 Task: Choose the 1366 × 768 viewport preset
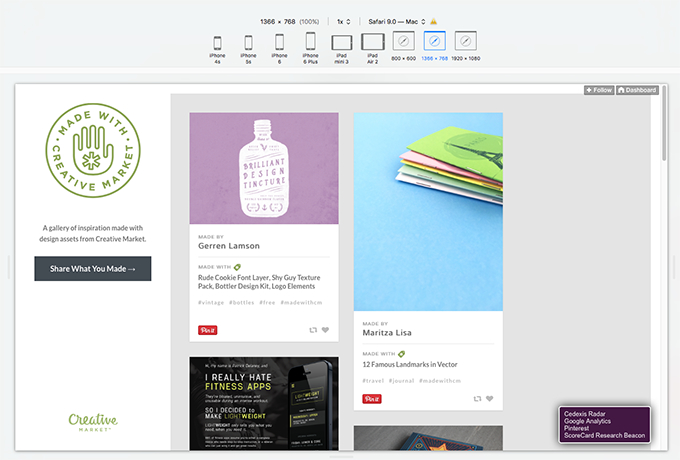pos(435,46)
